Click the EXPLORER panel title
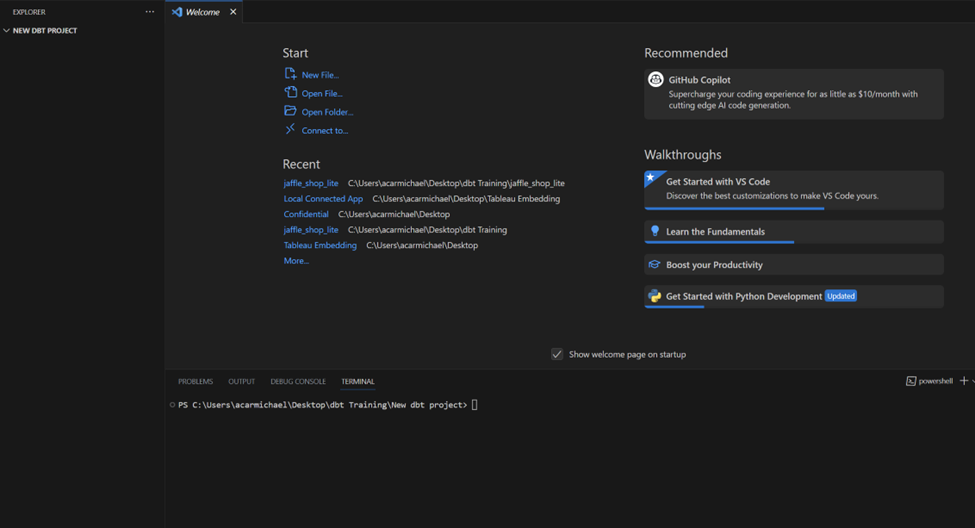 pyautogui.click(x=29, y=12)
